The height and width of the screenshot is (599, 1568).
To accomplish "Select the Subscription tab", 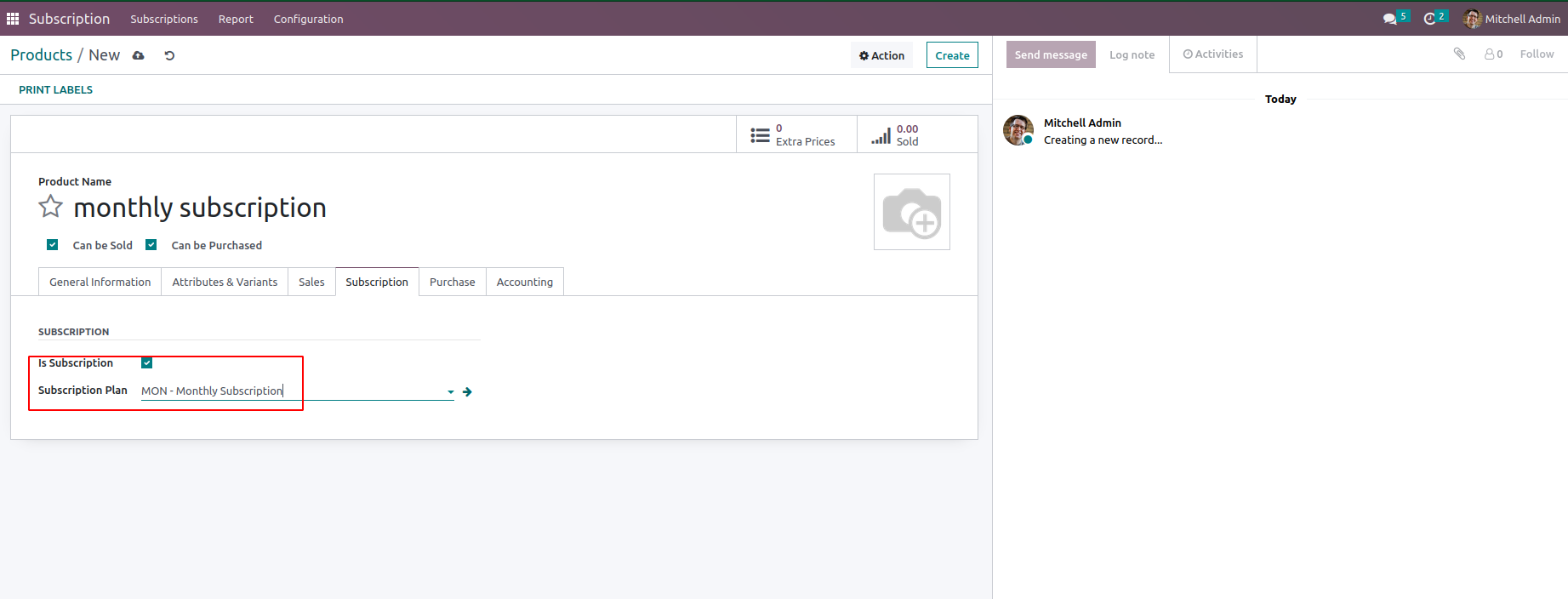I will [377, 282].
